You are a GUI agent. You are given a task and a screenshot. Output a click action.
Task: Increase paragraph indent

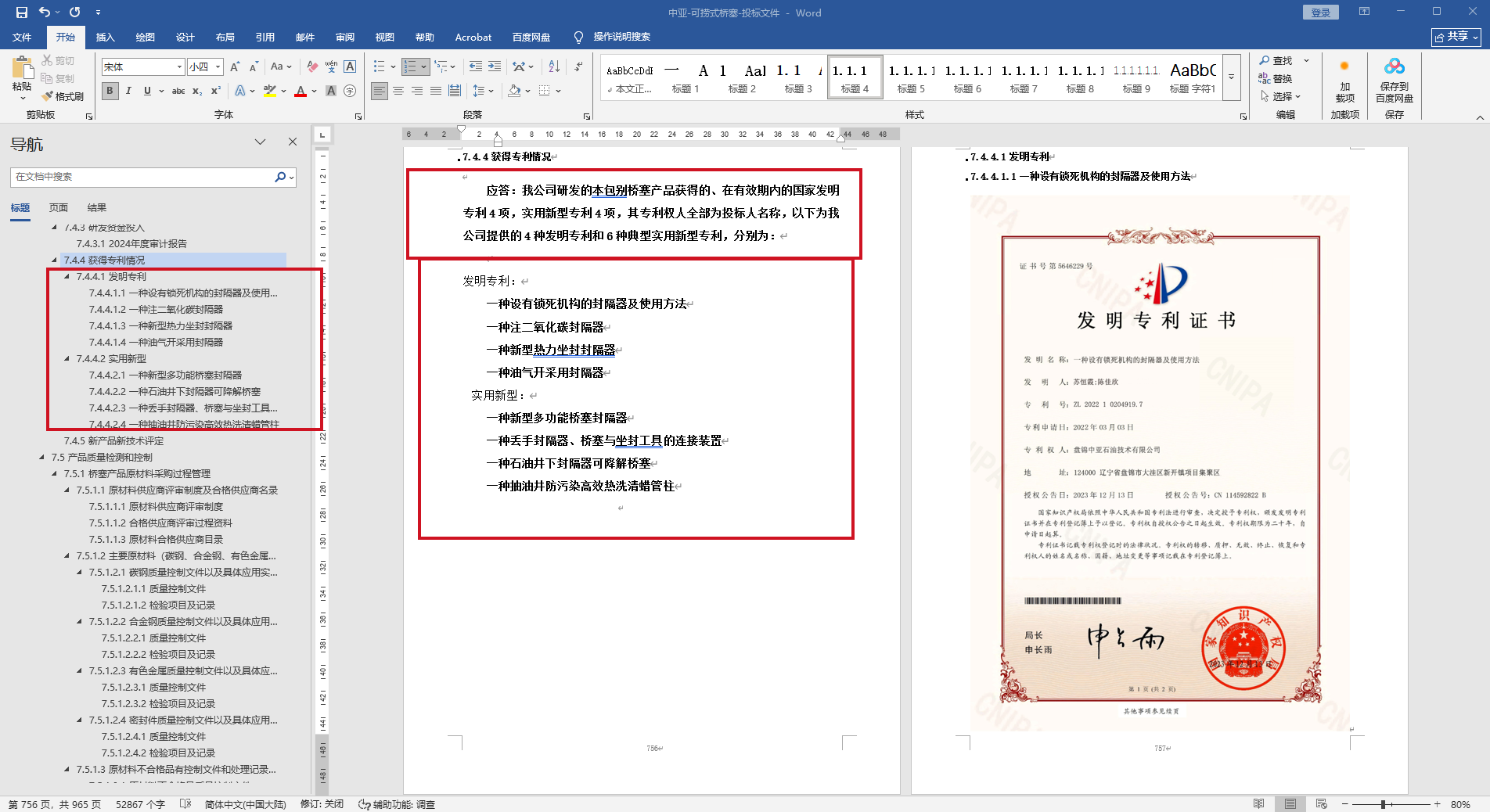coord(495,67)
